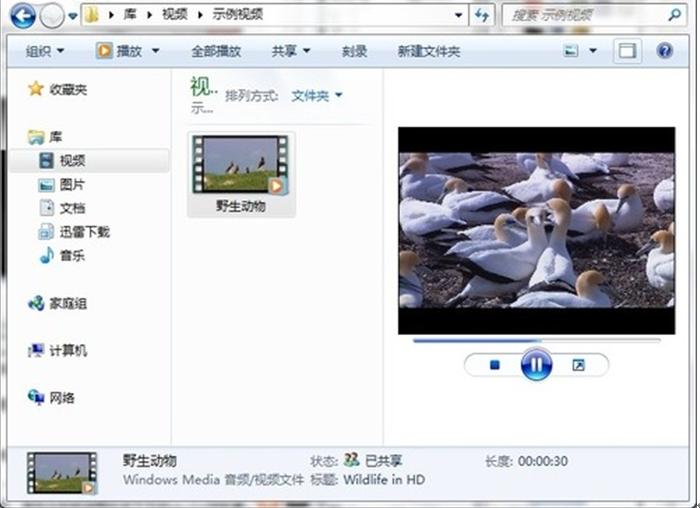
Task: Expand the 共享 dropdown menu
Action: point(290,51)
